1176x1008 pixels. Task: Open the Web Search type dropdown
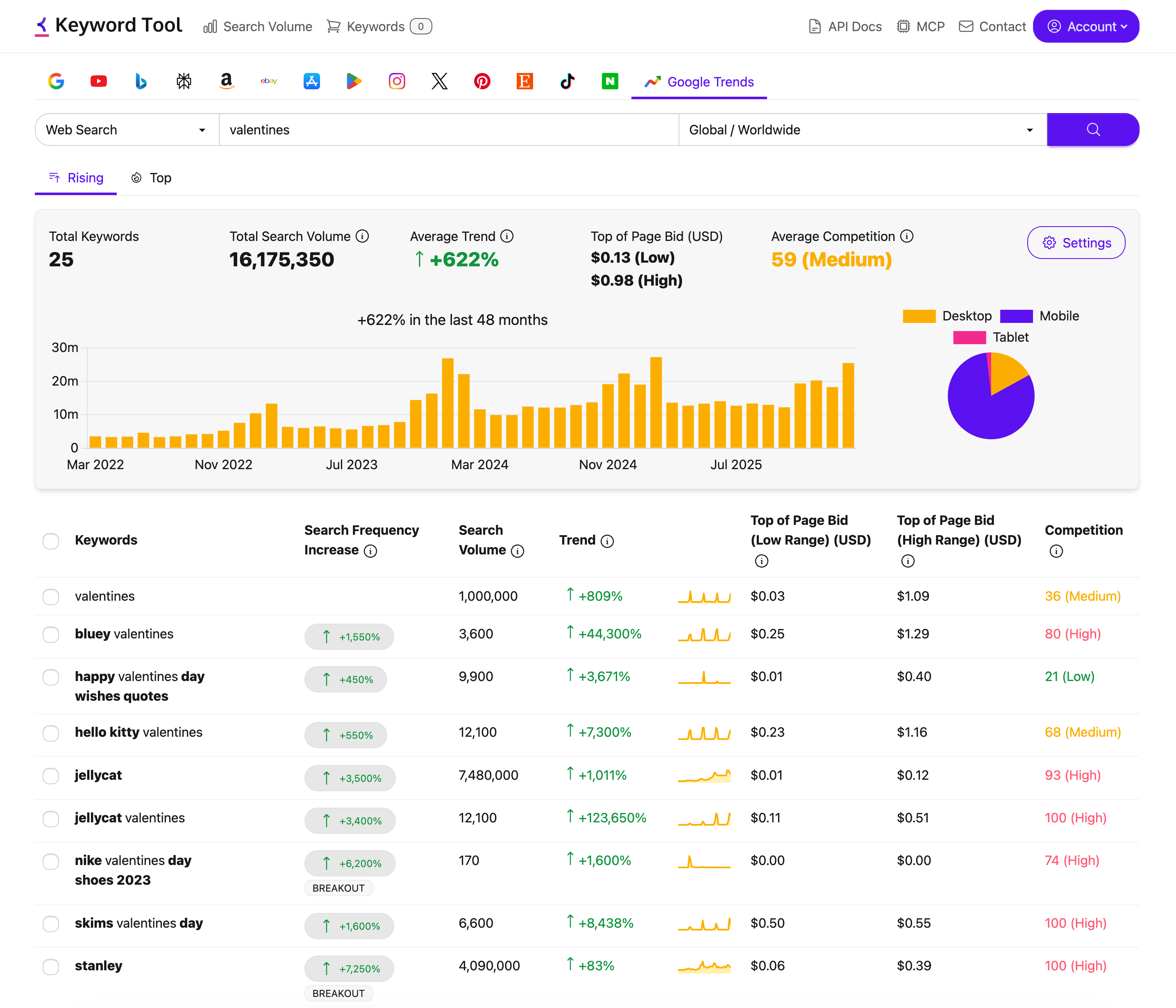click(x=127, y=129)
